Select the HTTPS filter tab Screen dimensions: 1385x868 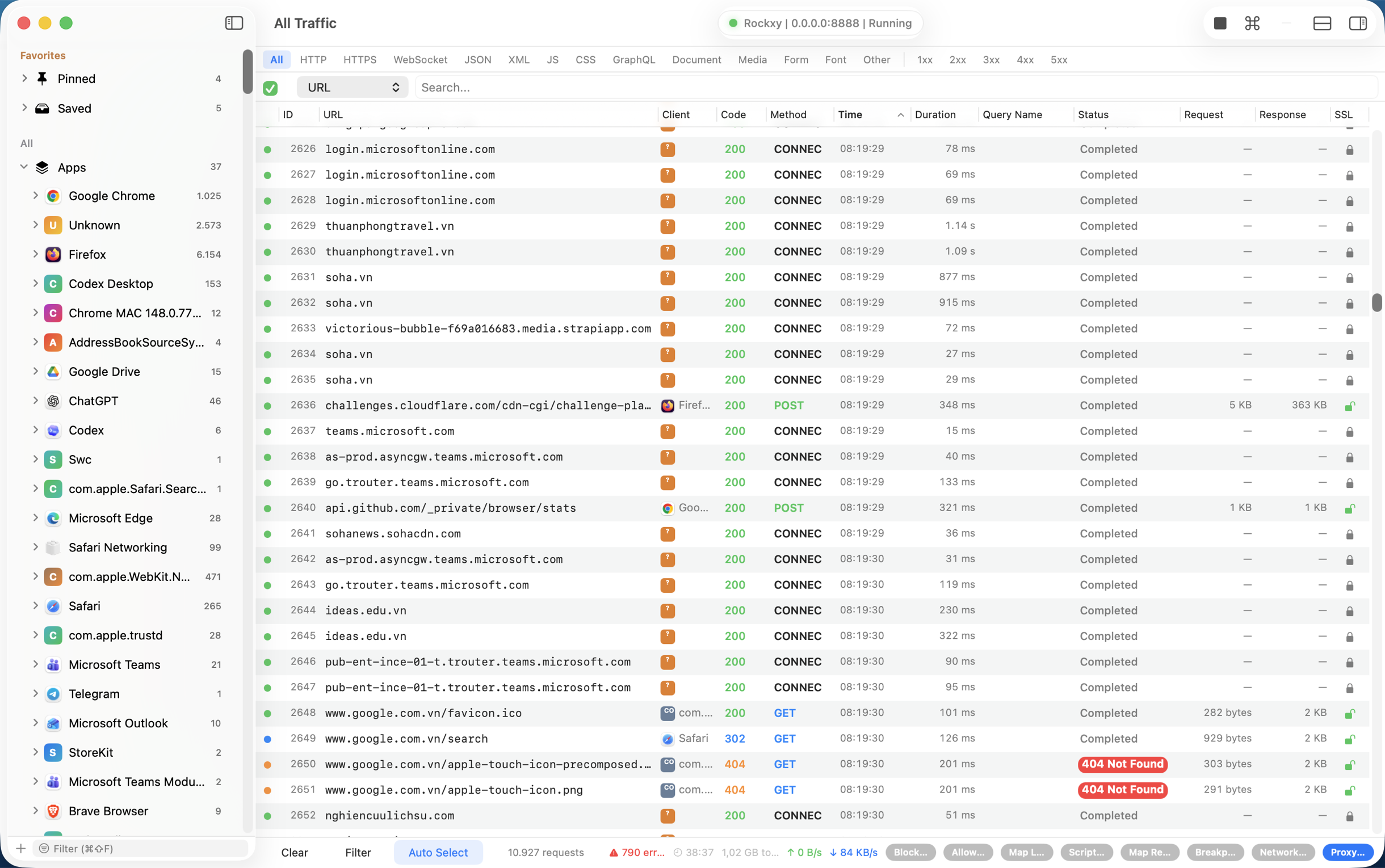(359, 60)
